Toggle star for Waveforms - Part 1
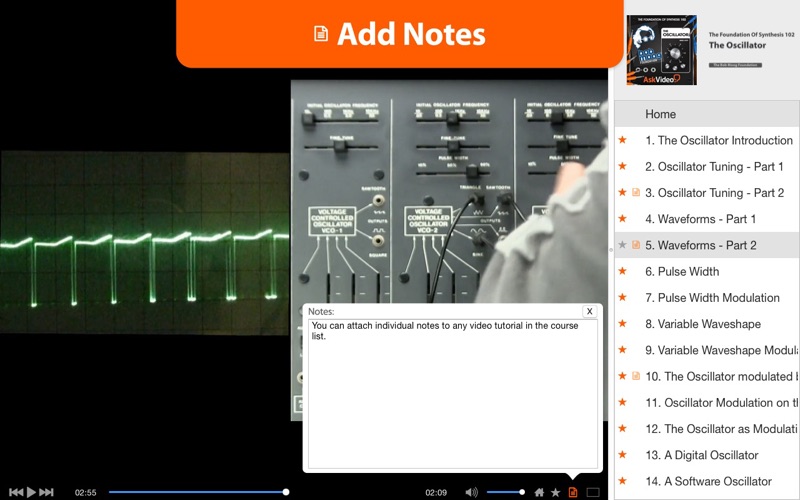The height and width of the screenshot is (500, 800). [x=622, y=218]
